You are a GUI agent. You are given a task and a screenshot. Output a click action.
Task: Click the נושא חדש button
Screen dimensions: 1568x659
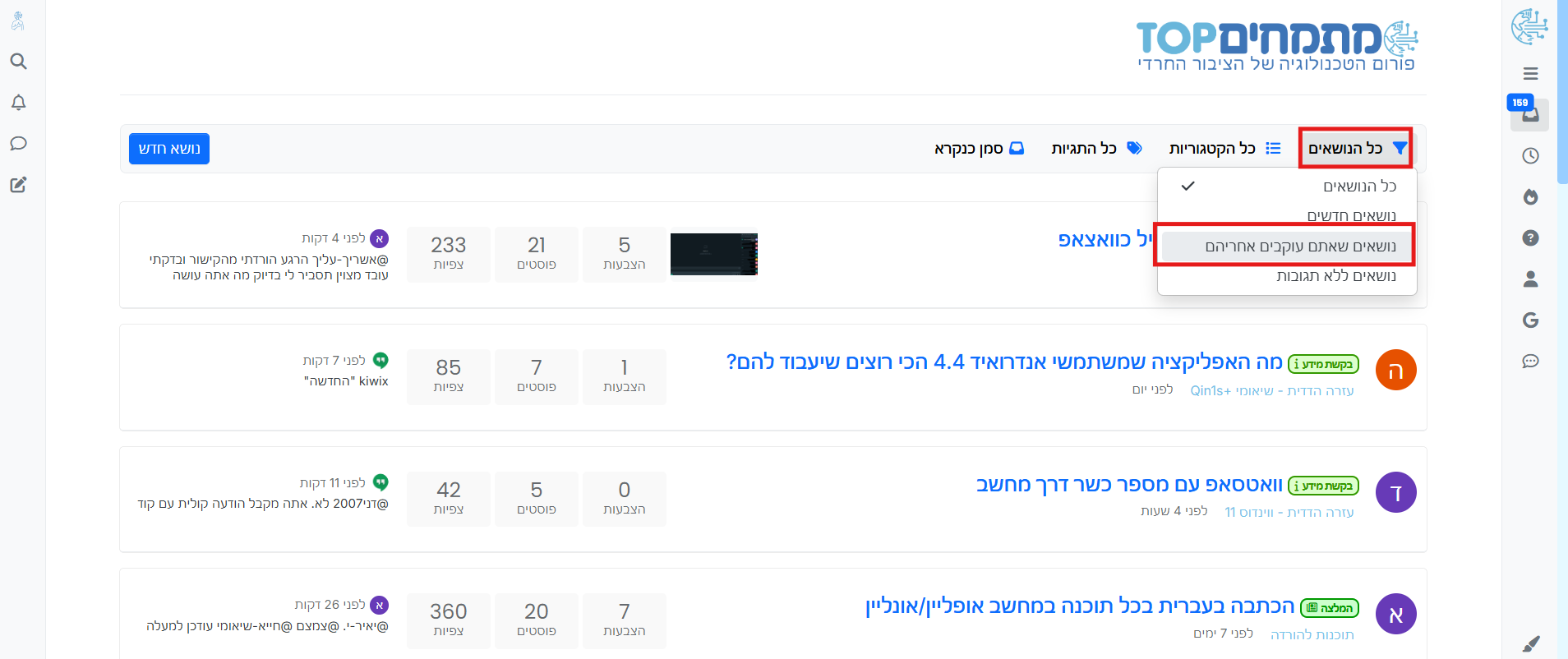(x=169, y=149)
